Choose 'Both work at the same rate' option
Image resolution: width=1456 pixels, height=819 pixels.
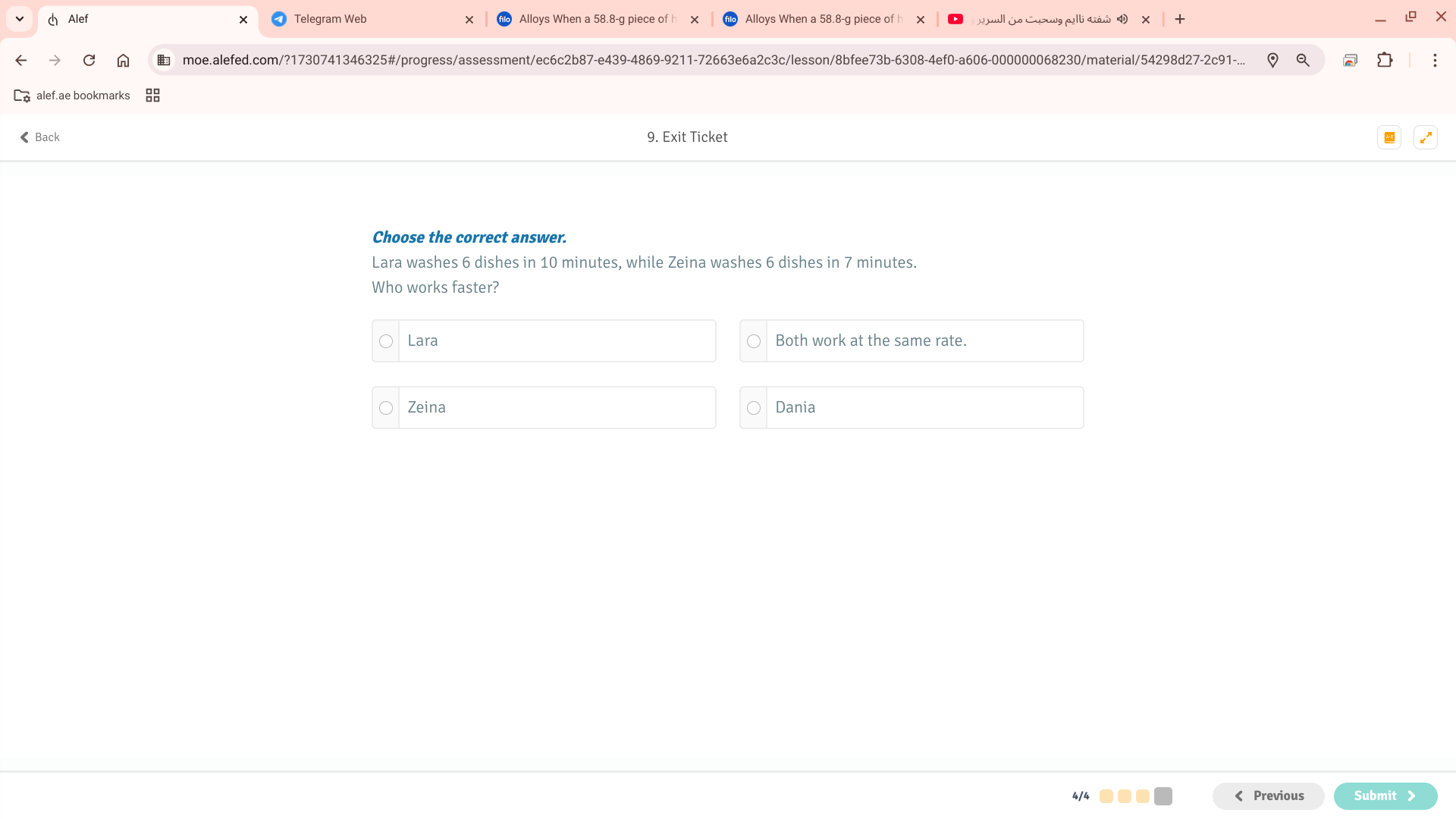[x=754, y=341]
